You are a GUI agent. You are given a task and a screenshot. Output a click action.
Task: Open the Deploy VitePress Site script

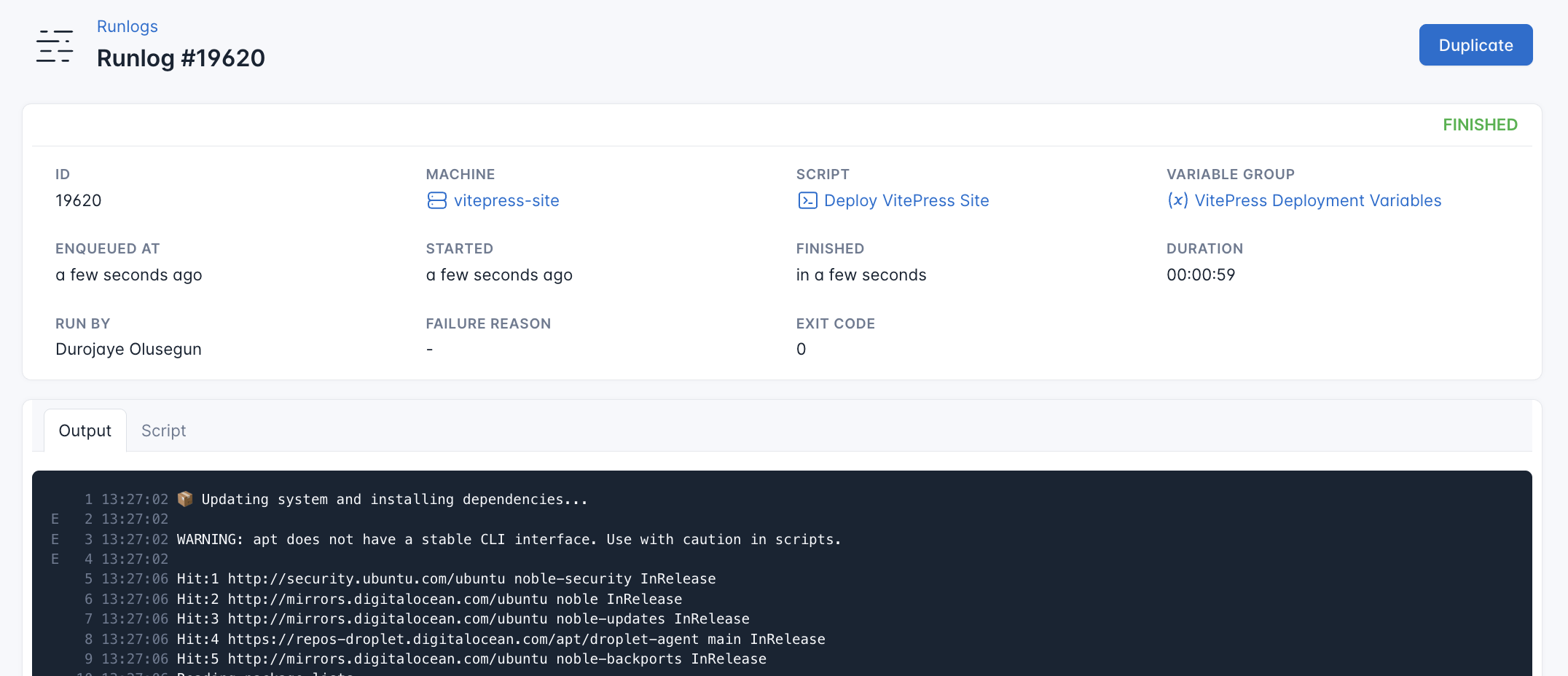pyautogui.click(x=906, y=200)
